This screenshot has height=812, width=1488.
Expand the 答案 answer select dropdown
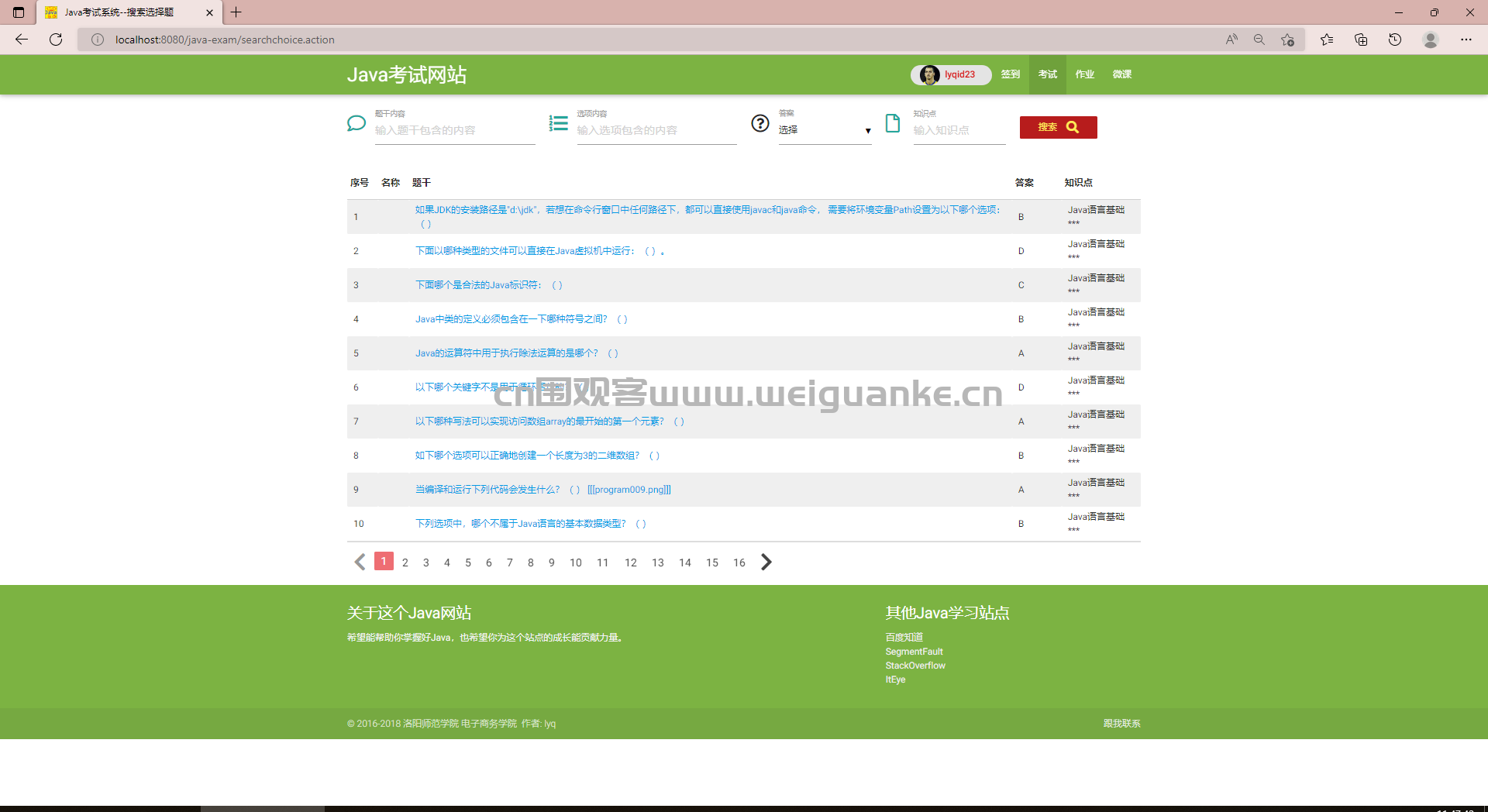click(825, 130)
